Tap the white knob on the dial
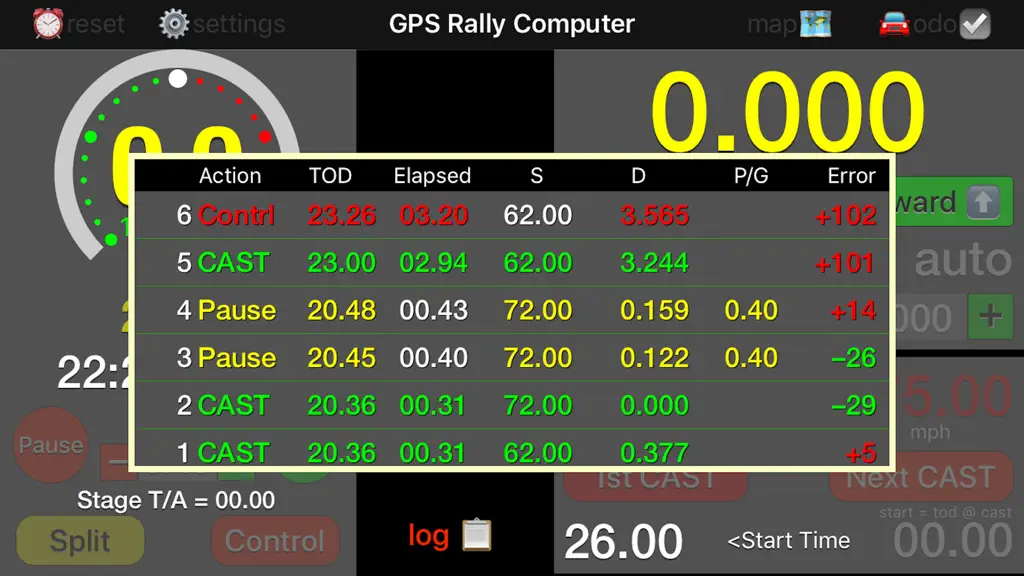The height and width of the screenshot is (576, 1024). click(x=178, y=78)
